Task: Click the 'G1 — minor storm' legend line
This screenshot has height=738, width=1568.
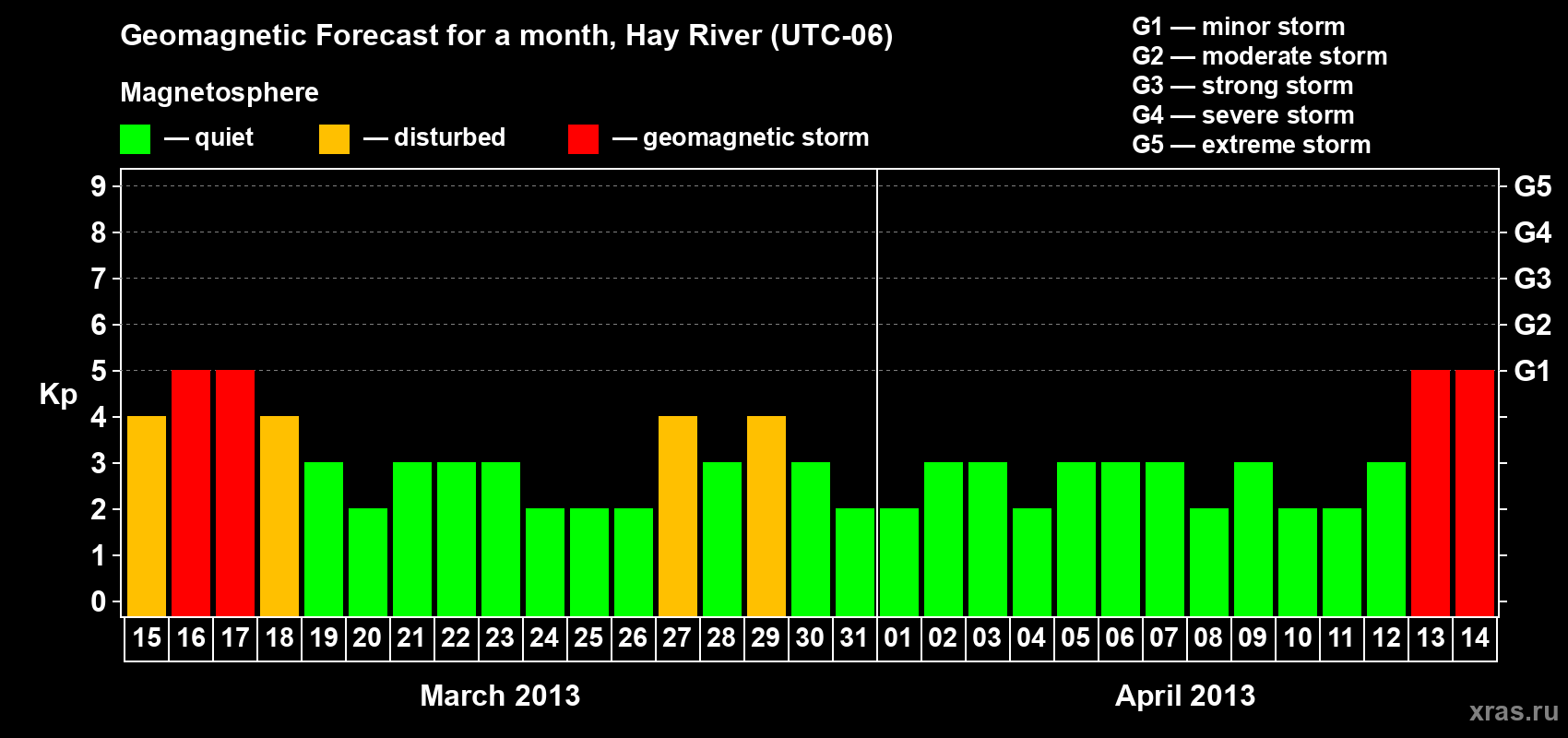Action: pyautogui.click(x=1239, y=27)
